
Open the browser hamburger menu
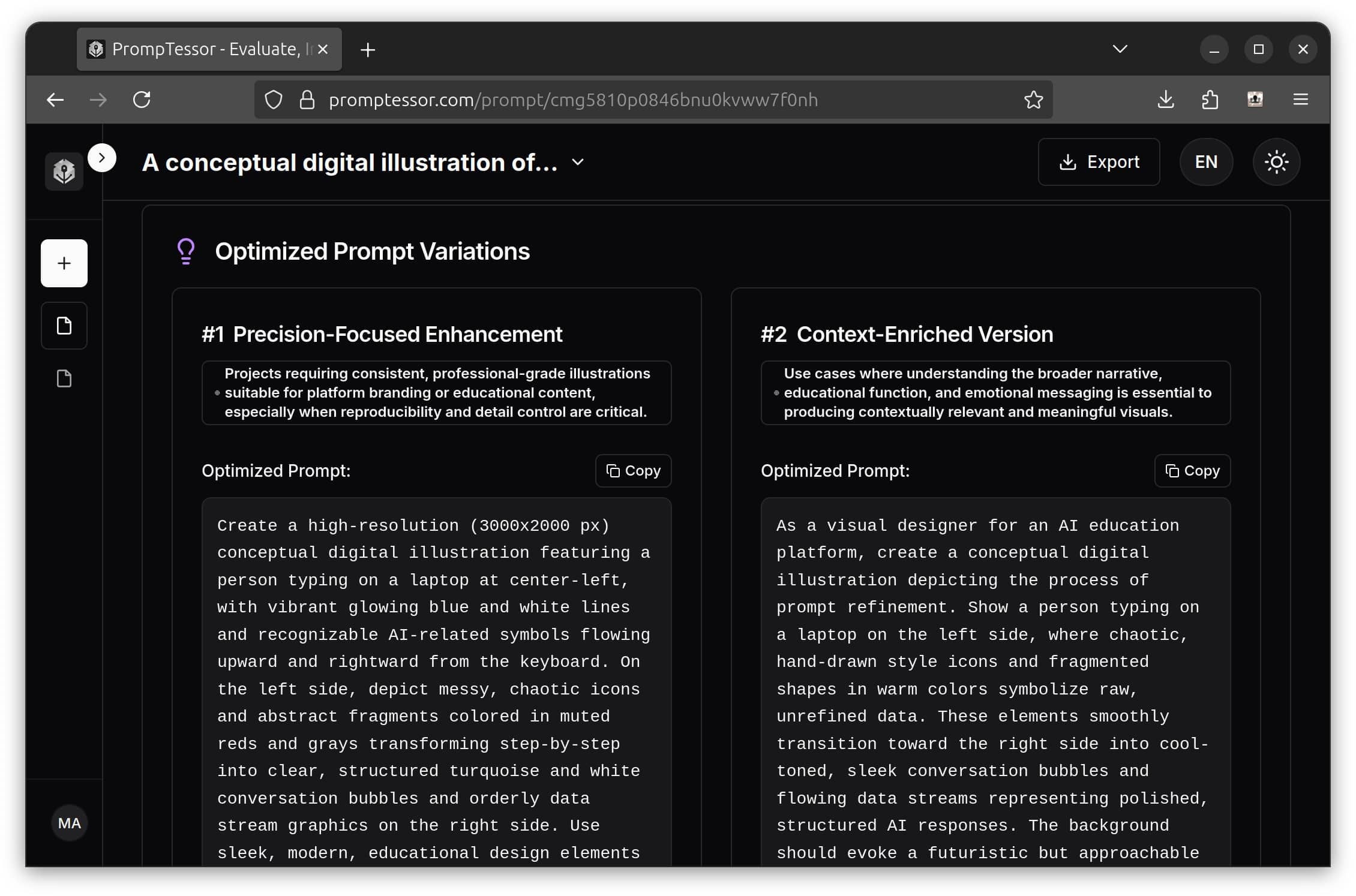(x=1300, y=100)
